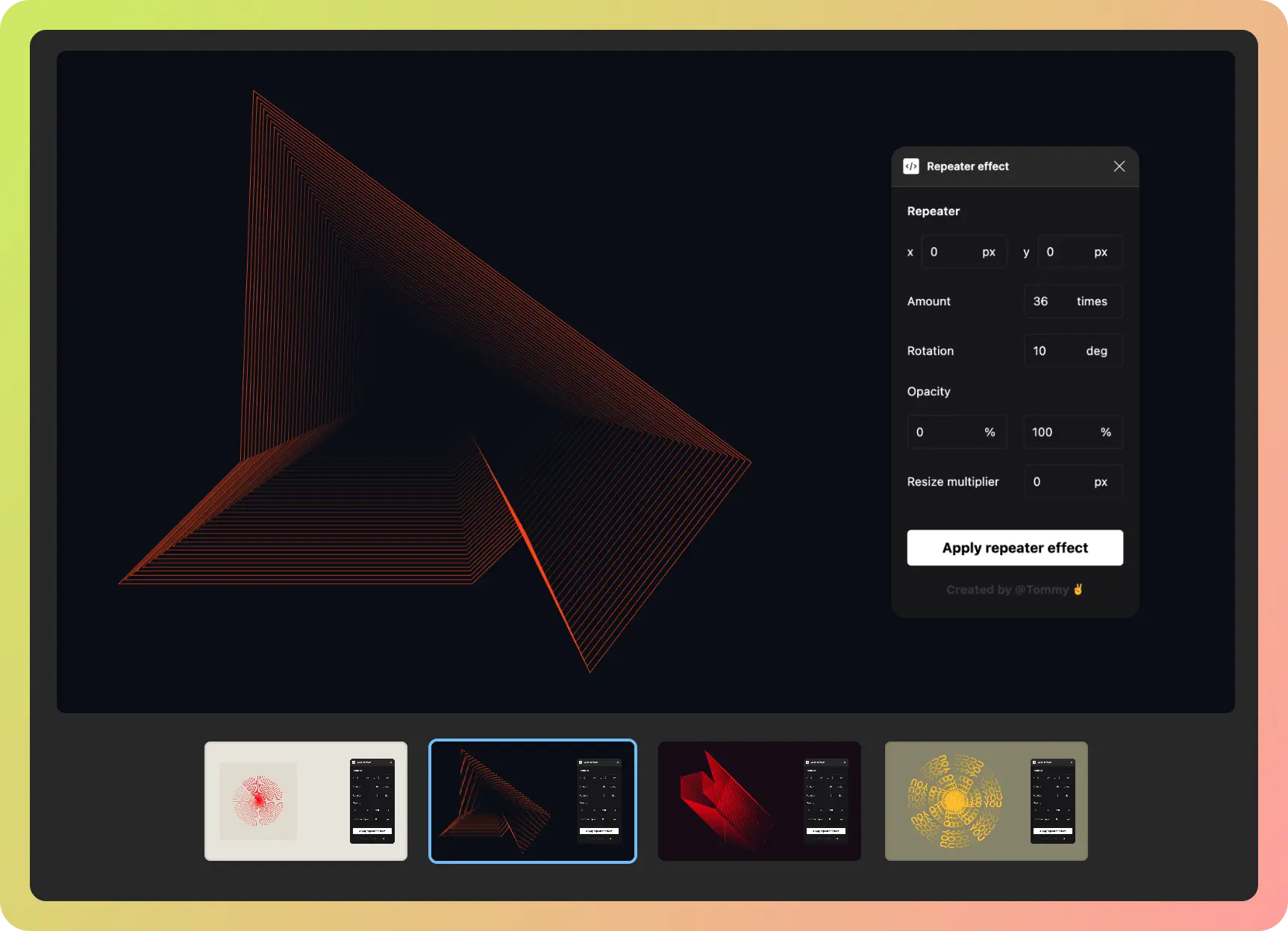The height and width of the screenshot is (931, 1288).
Task: Click the Apply repeater effect button
Action: pos(1014,548)
